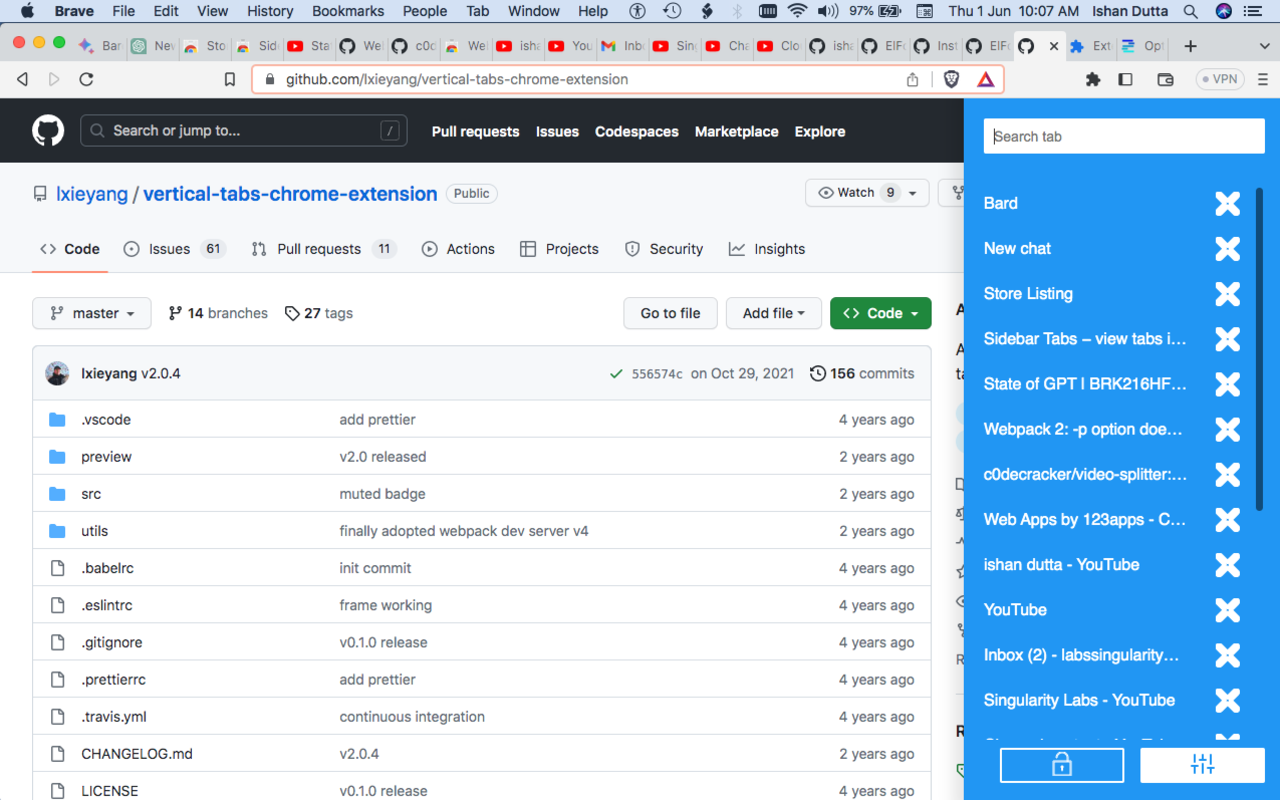
Task: Close the YouTube tab
Action: (1226, 609)
